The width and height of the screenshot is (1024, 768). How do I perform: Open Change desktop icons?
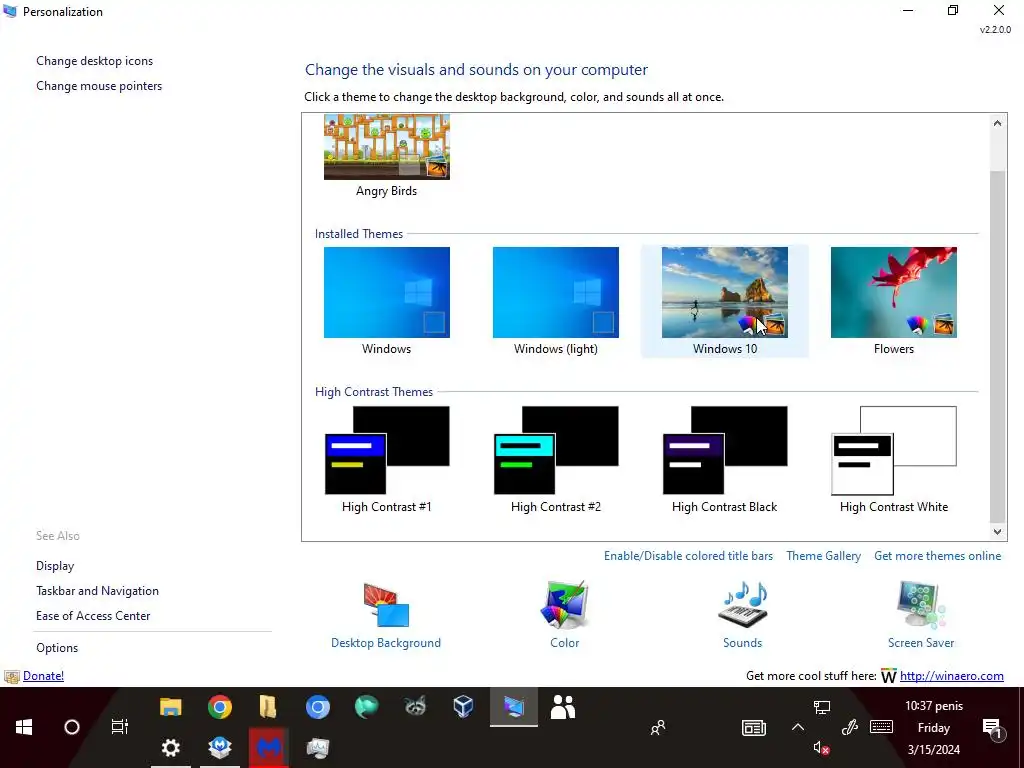click(95, 61)
